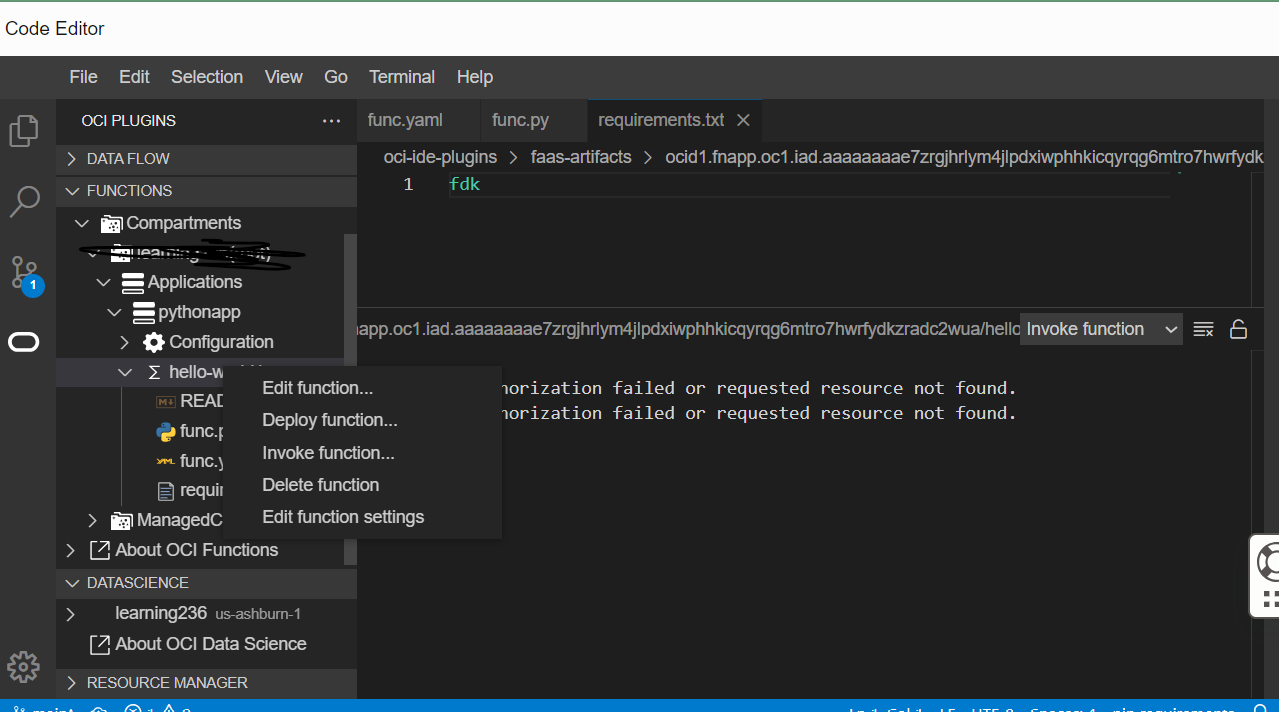This screenshot has height=712, width=1279.
Task: Open the View menu
Action: pos(284,77)
